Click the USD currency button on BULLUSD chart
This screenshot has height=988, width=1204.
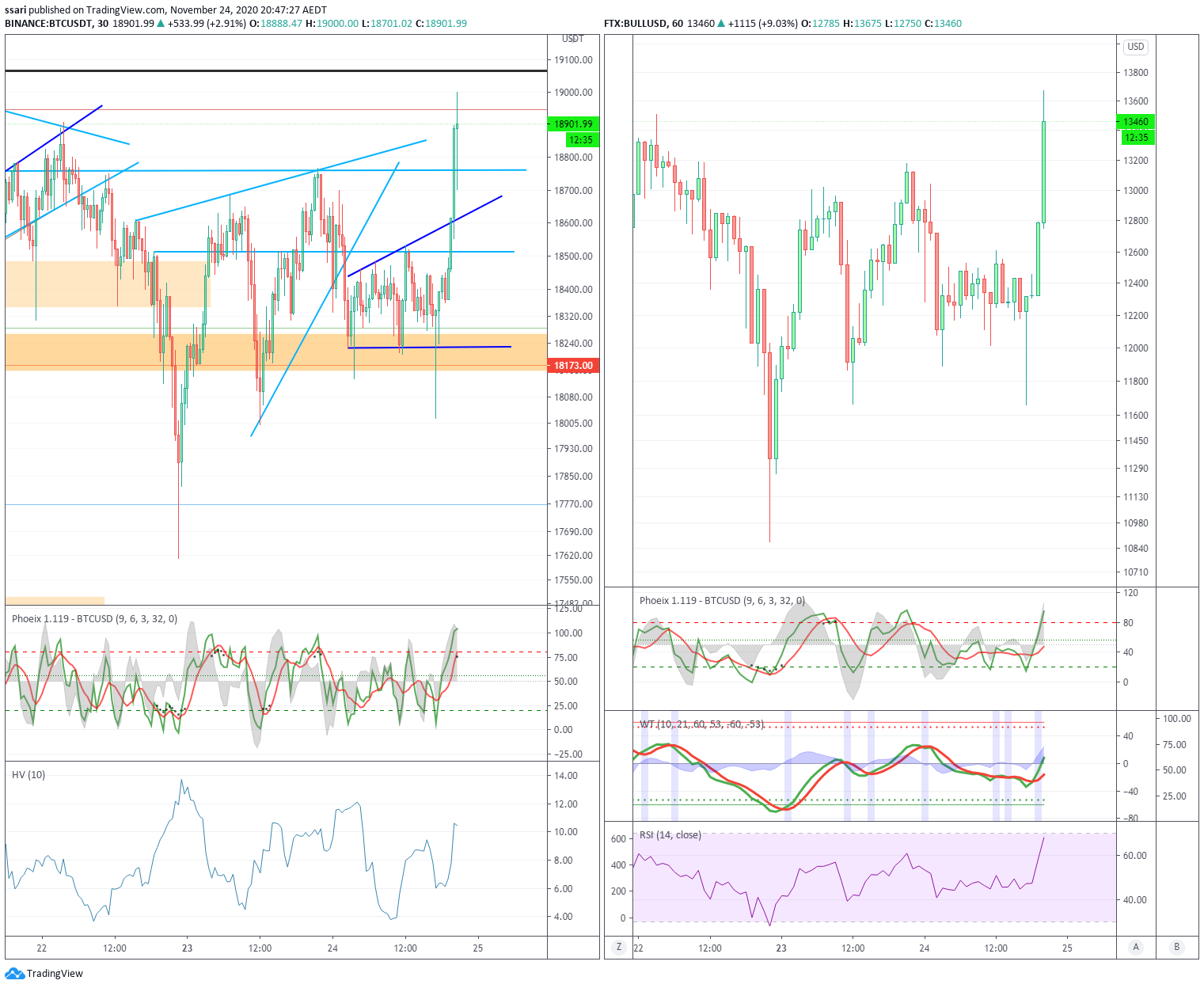[x=1136, y=47]
